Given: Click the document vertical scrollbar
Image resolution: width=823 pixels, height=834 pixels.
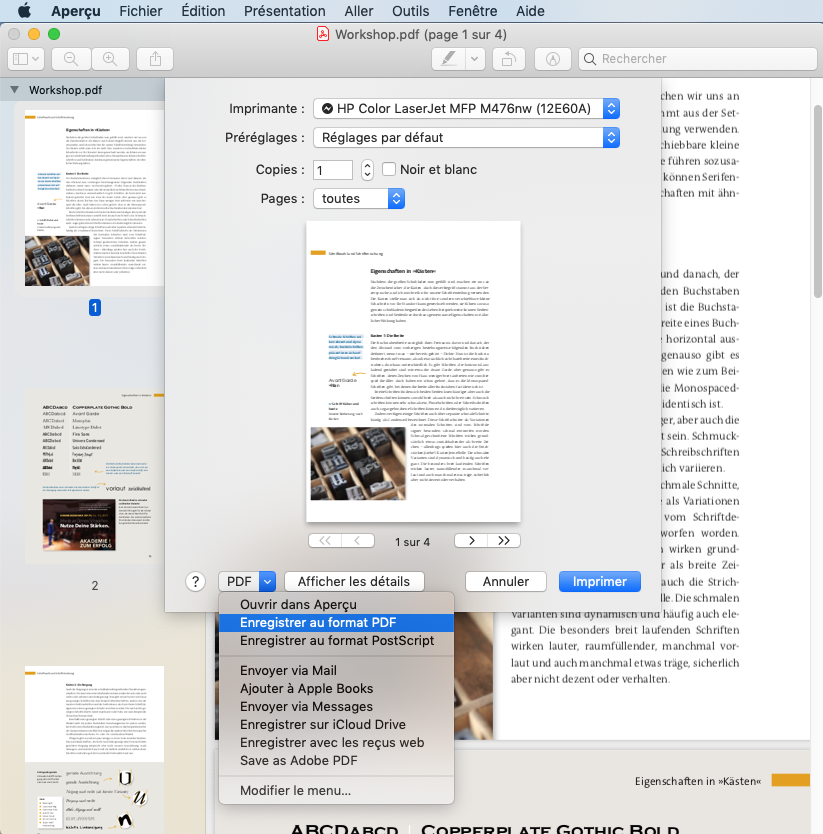Looking at the screenshot, I should [x=818, y=202].
